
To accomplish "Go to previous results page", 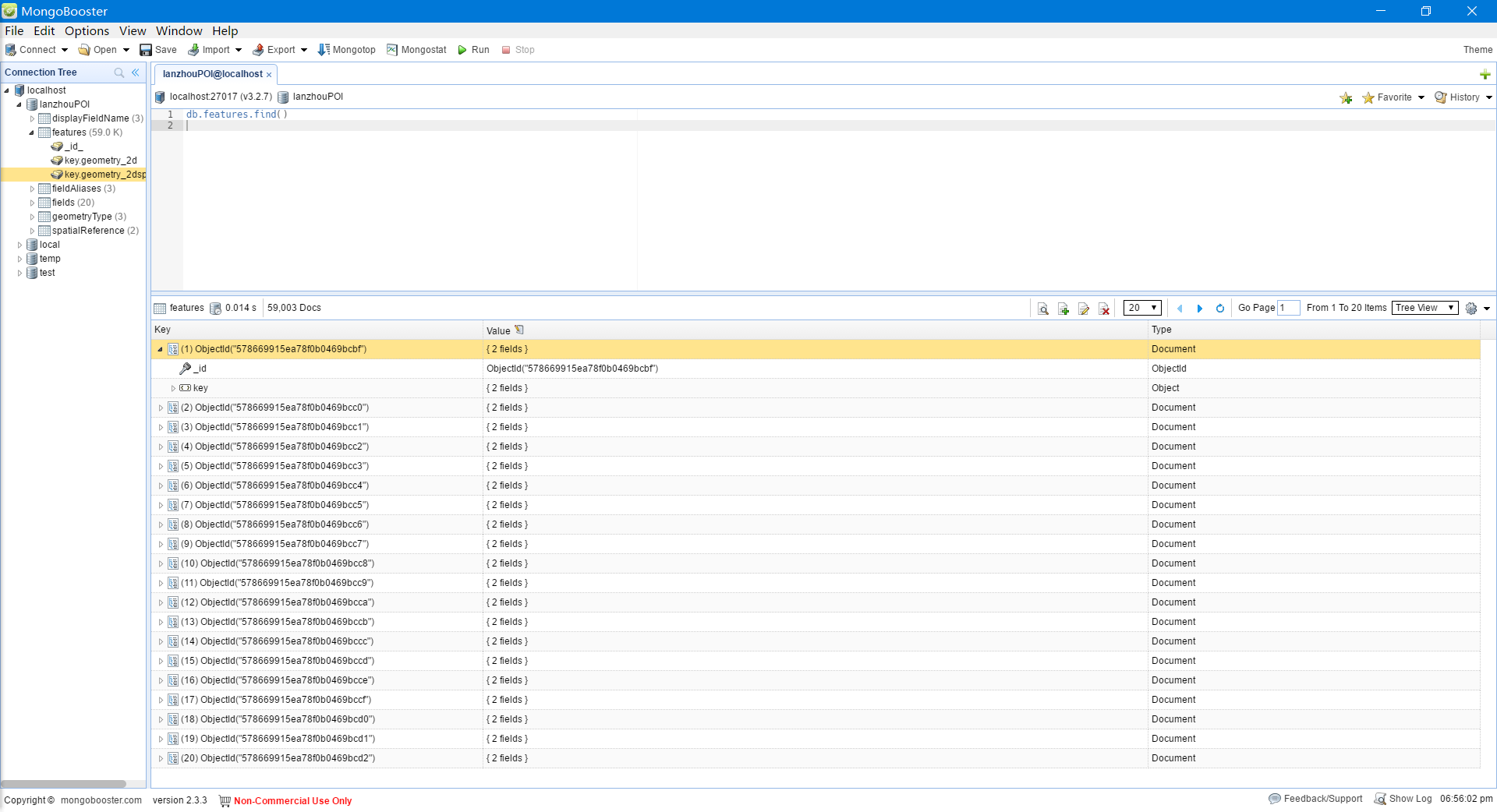I will pyautogui.click(x=1180, y=309).
